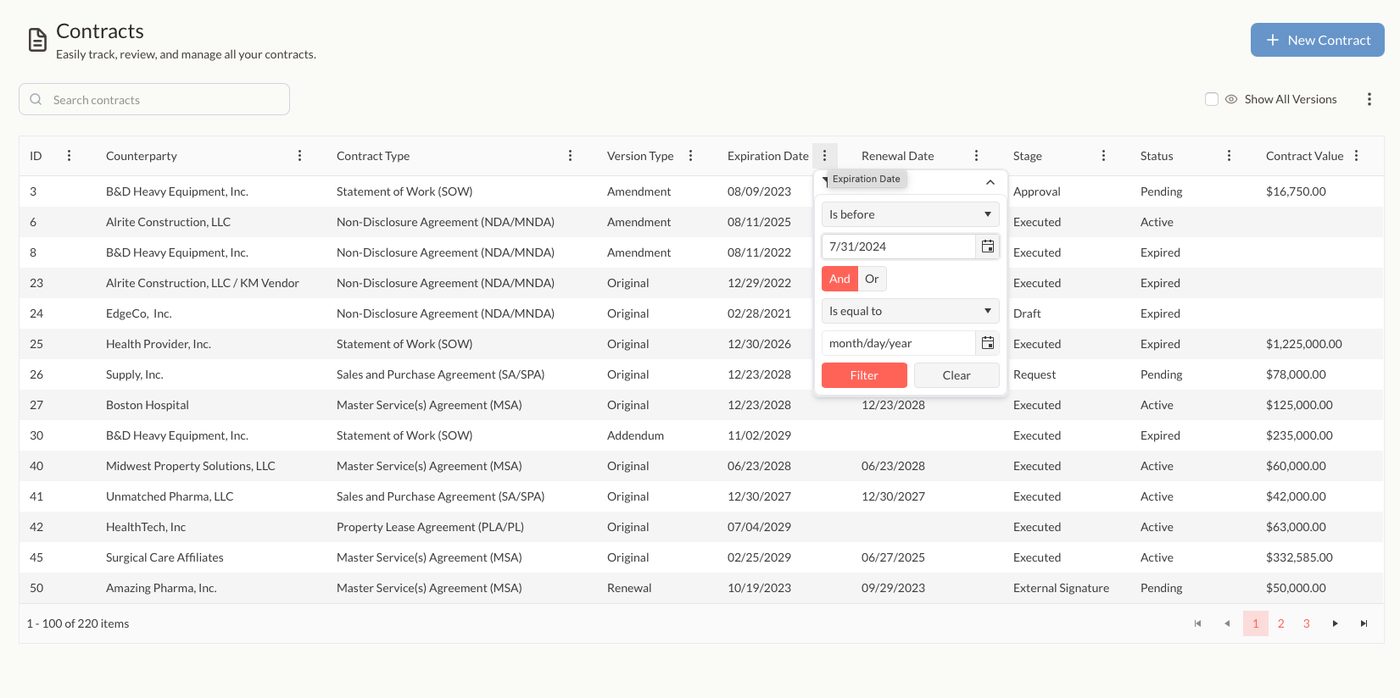Go to the previous page
The width and height of the screenshot is (1400, 698).
(1227, 623)
